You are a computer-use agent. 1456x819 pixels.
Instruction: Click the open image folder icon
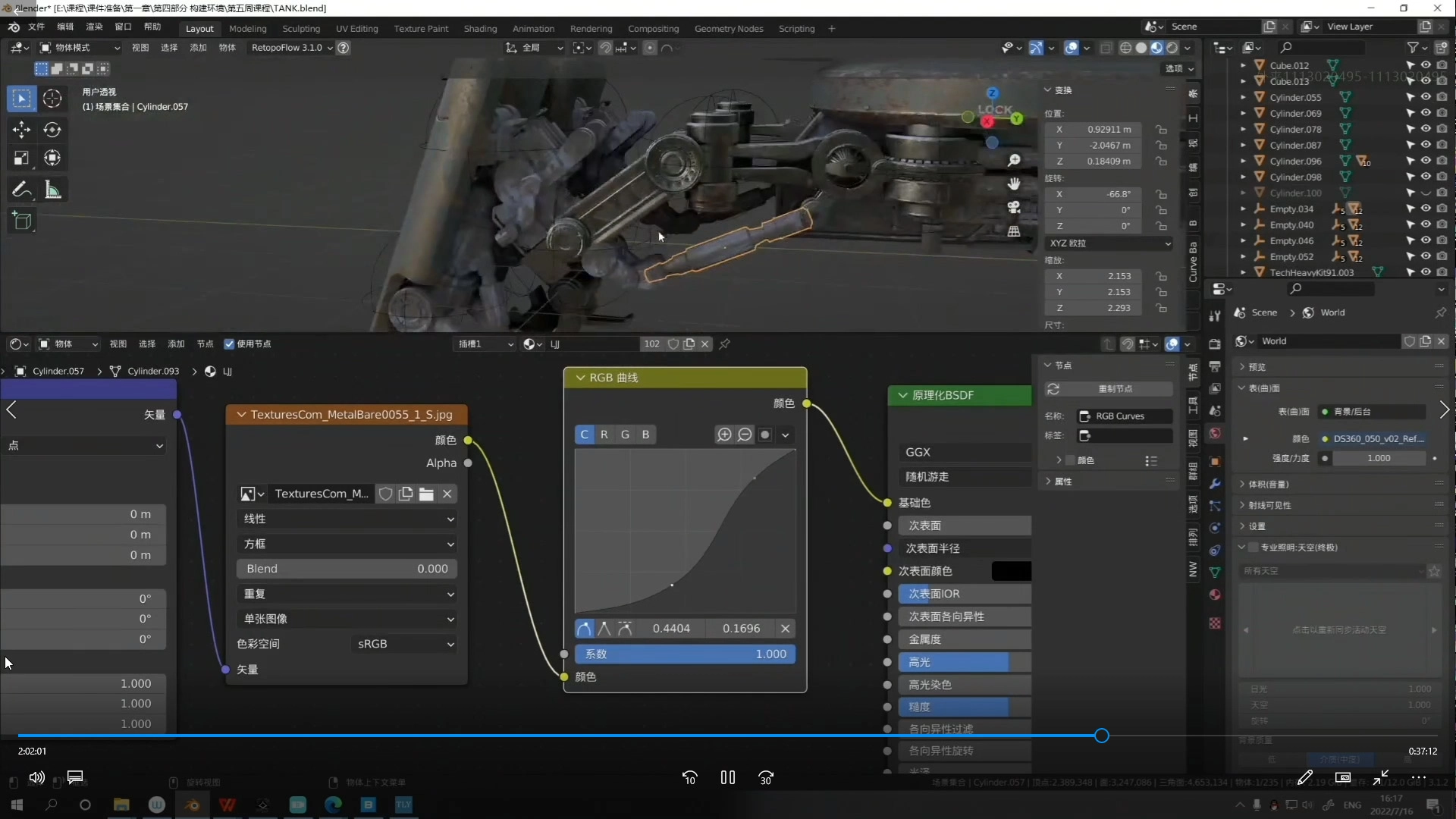[x=426, y=494]
